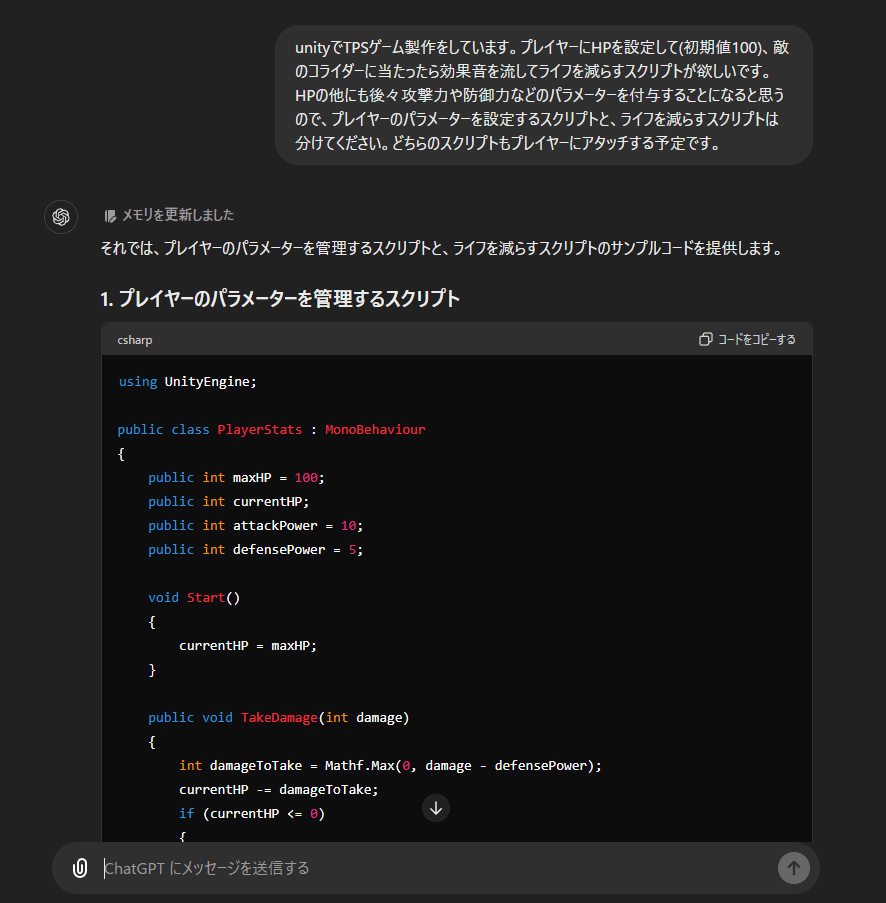Click the assistant's intro sentence それでは、プレイヤーの
This screenshot has height=903, width=886.
tap(440, 249)
